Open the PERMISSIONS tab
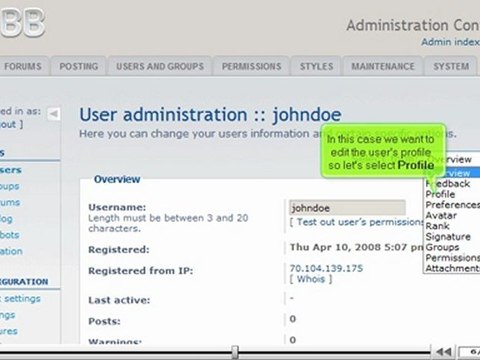The height and width of the screenshot is (360, 480). pos(252,66)
